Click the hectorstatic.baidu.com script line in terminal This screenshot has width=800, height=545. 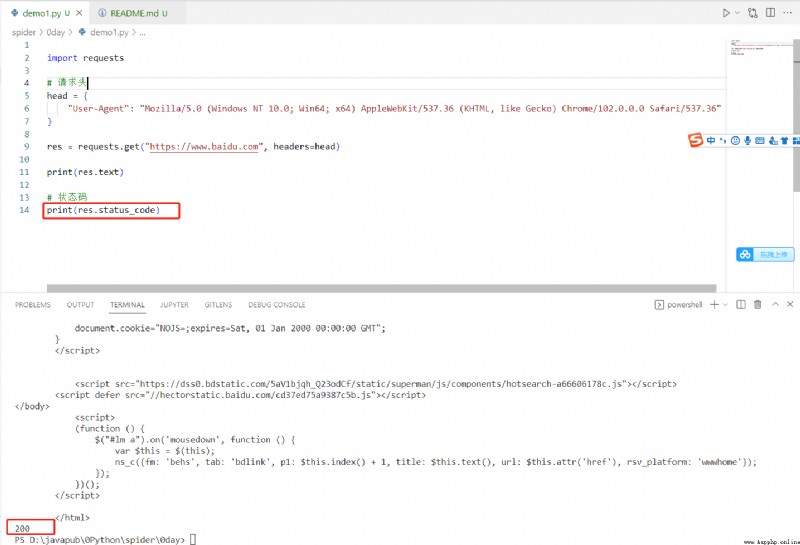[x=240, y=395]
